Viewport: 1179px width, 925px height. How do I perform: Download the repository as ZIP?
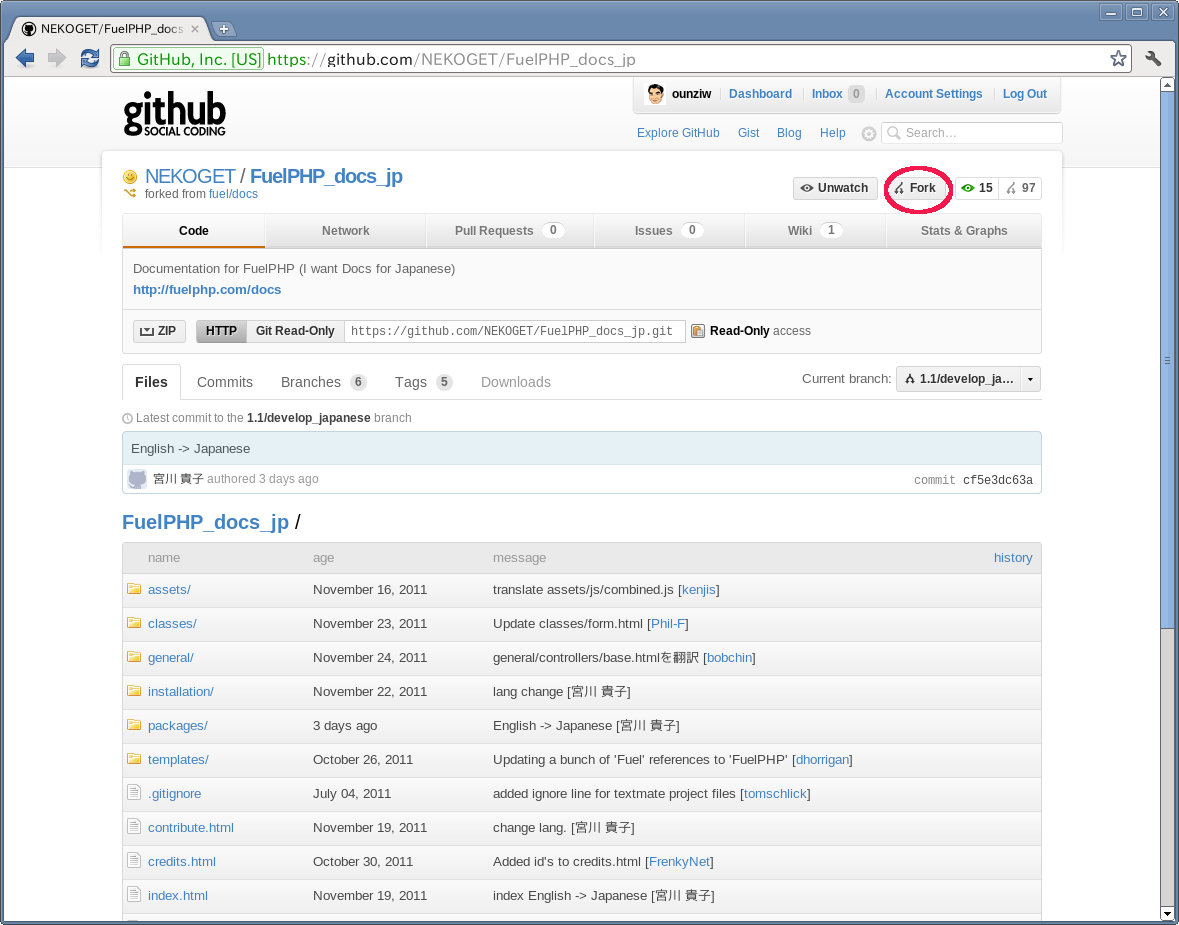[x=159, y=331]
